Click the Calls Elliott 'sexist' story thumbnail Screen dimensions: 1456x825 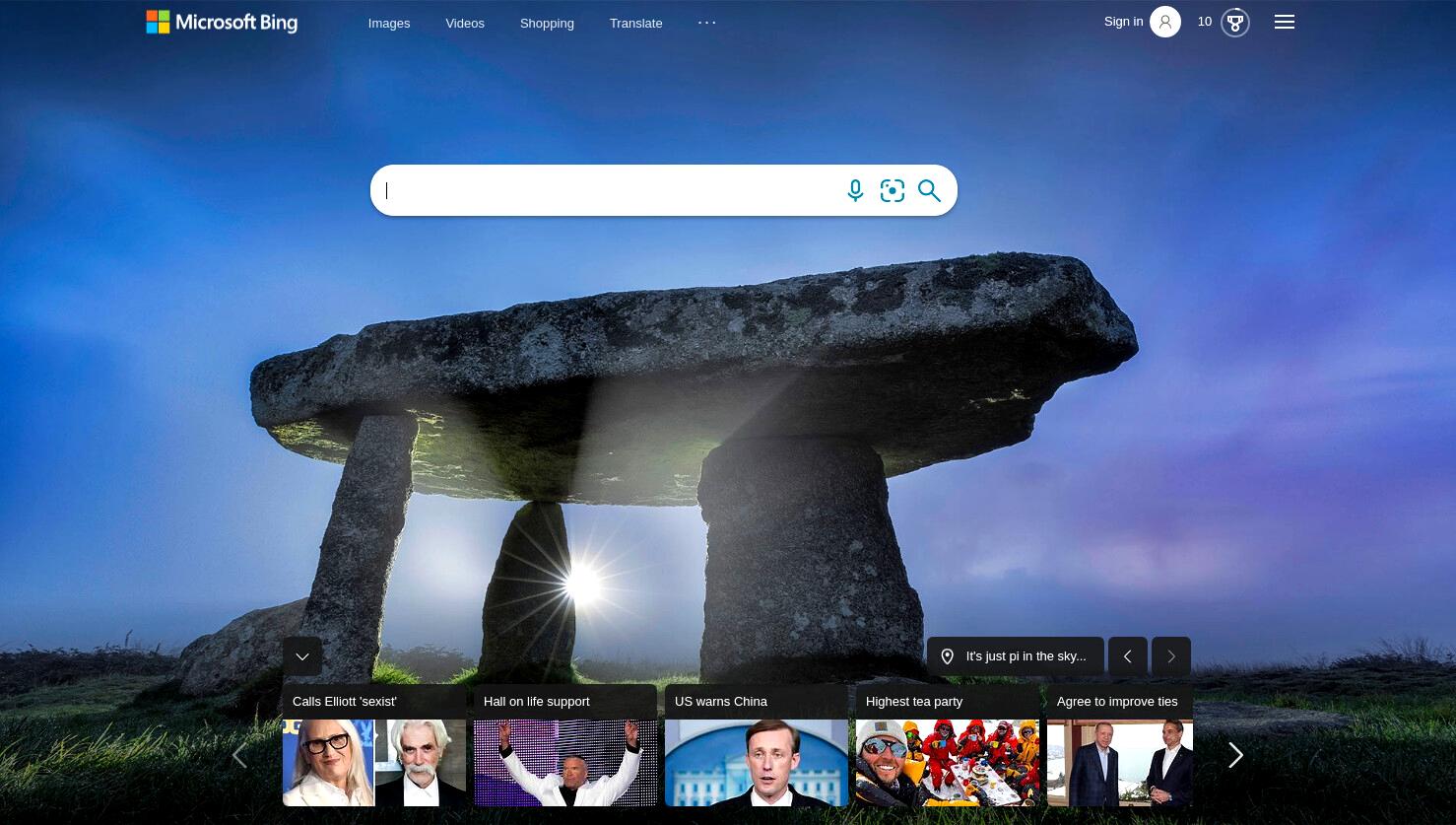pyautogui.click(x=374, y=763)
